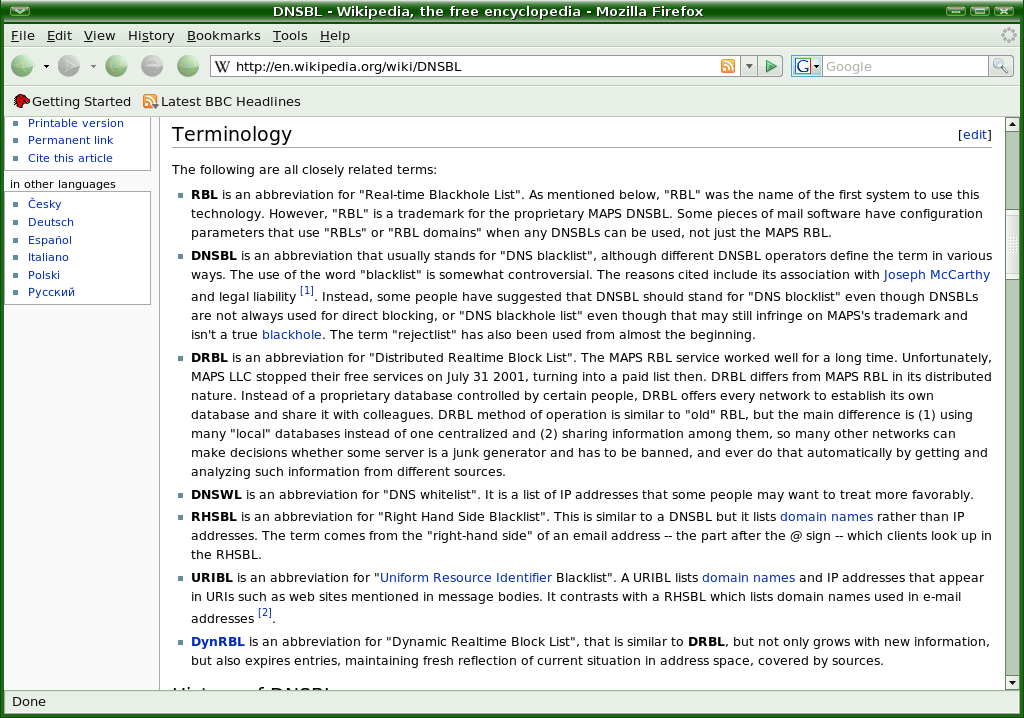
Task: Open footnote reference [2]
Action: coord(264,612)
